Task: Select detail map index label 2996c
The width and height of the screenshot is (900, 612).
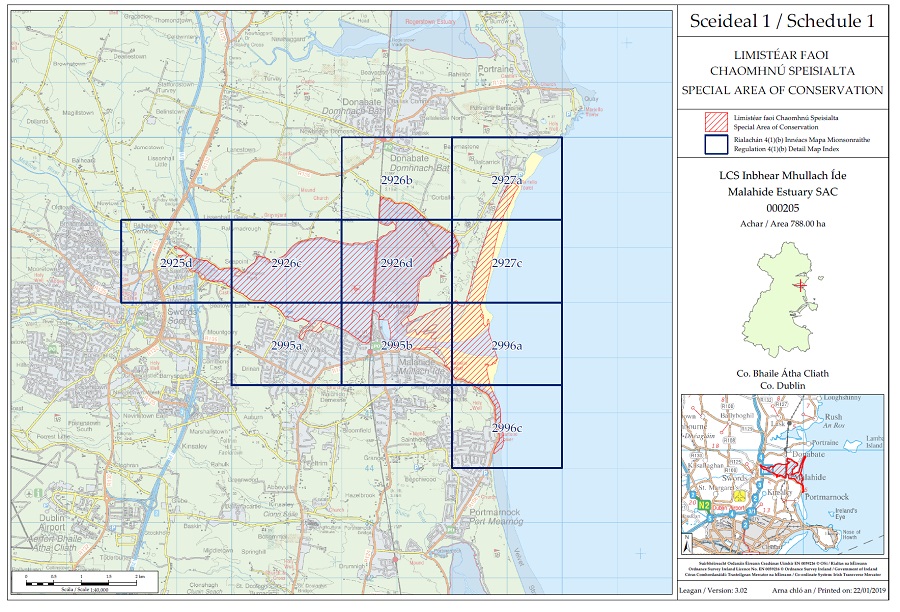Action: (507, 428)
